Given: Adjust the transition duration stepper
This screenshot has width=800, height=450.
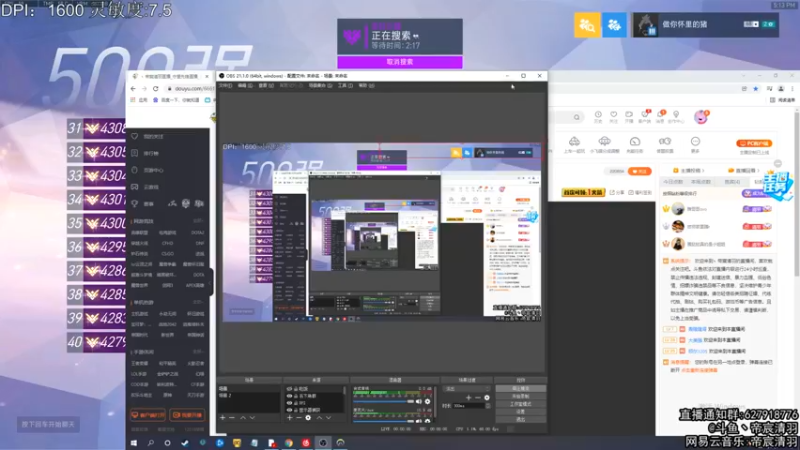Looking at the screenshot, I should point(488,406).
